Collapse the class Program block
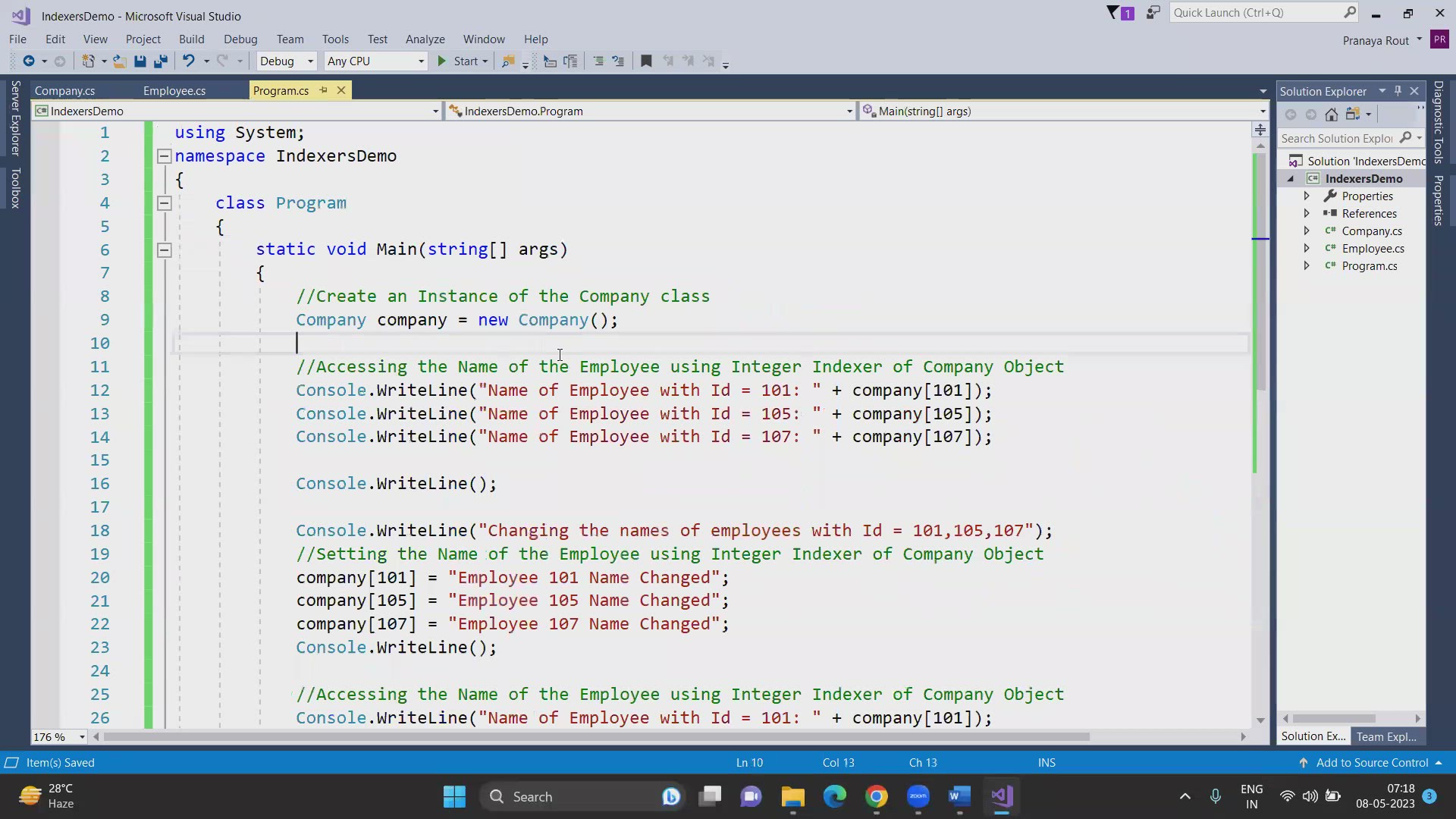1456x819 pixels. 164,203
